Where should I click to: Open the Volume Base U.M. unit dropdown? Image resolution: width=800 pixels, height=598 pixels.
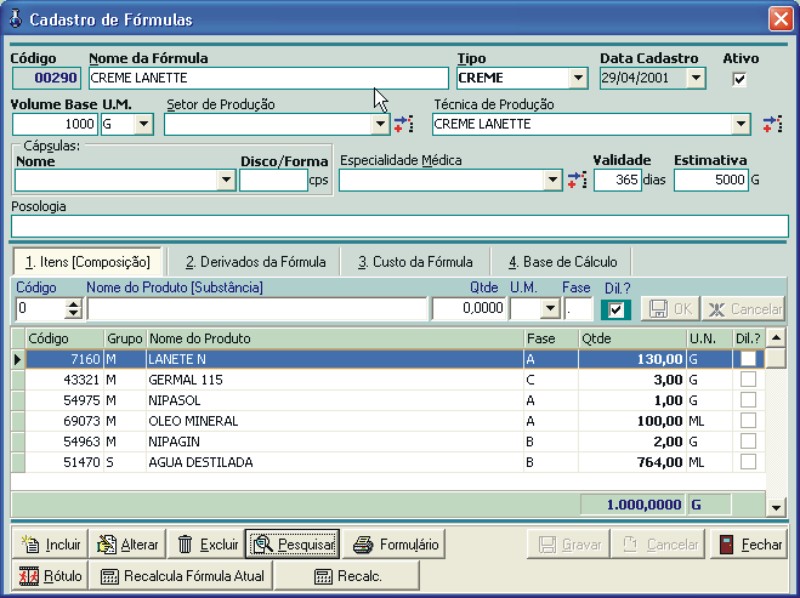tap(144, 124)
